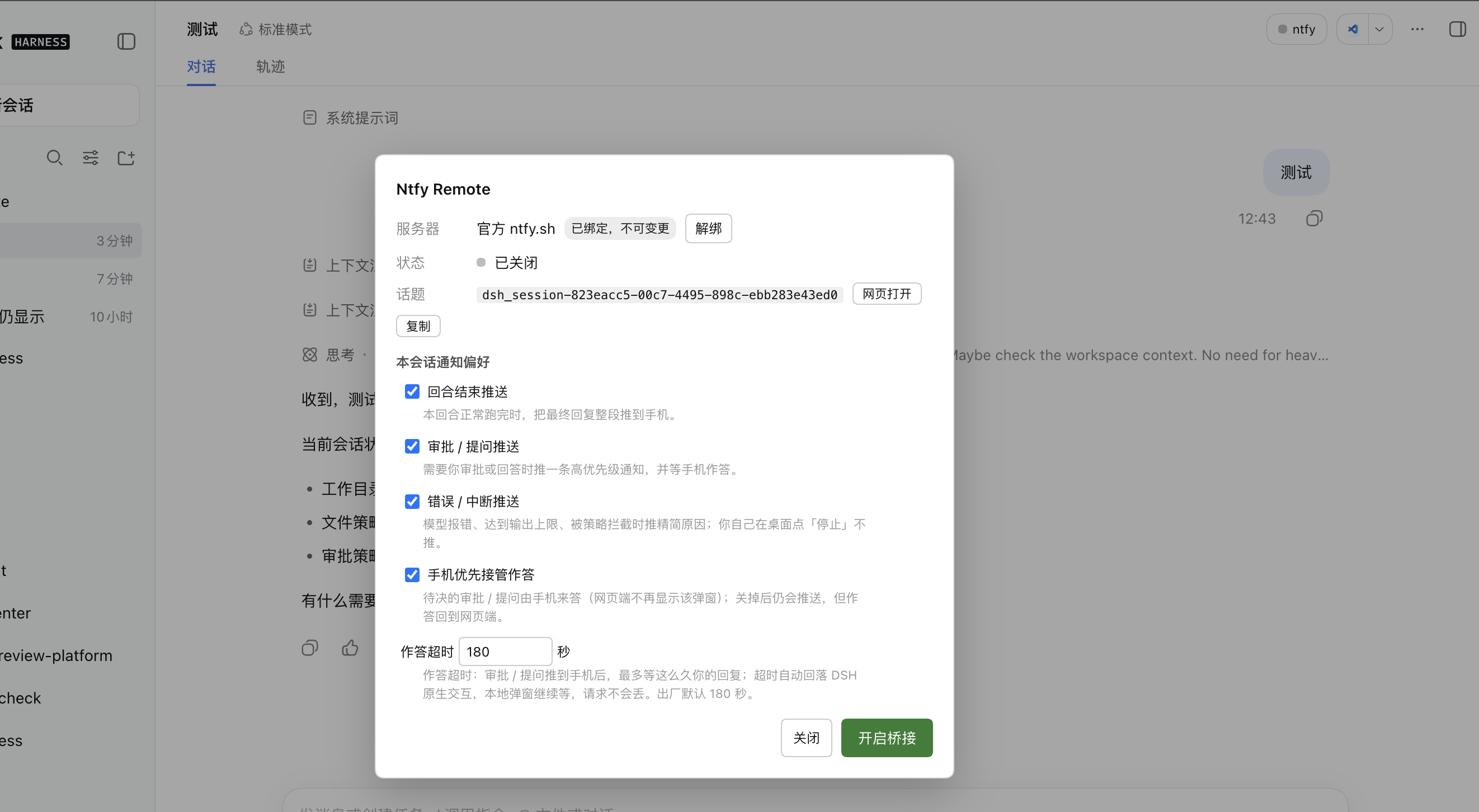Click the 12:43 message timestamp
The height and width of the screenshot is (812, 1479).
coord(1256,219)
